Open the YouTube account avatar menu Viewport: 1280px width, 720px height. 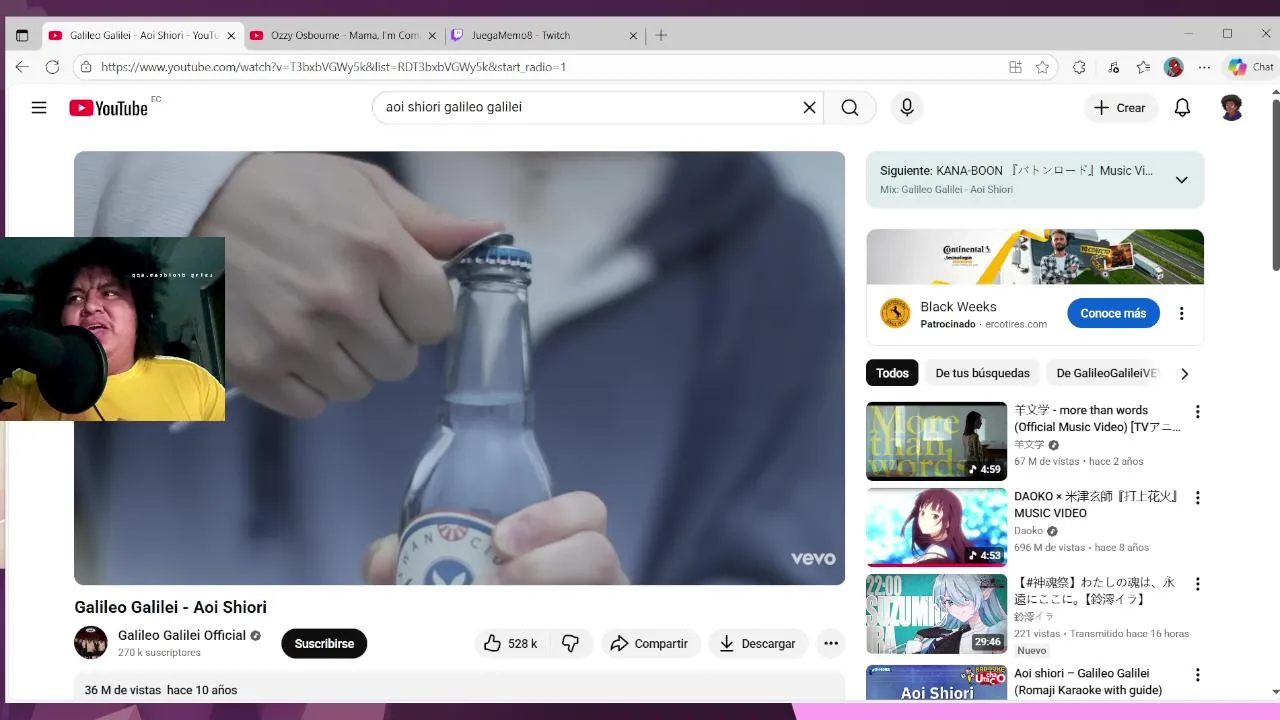pos(1232,108)
